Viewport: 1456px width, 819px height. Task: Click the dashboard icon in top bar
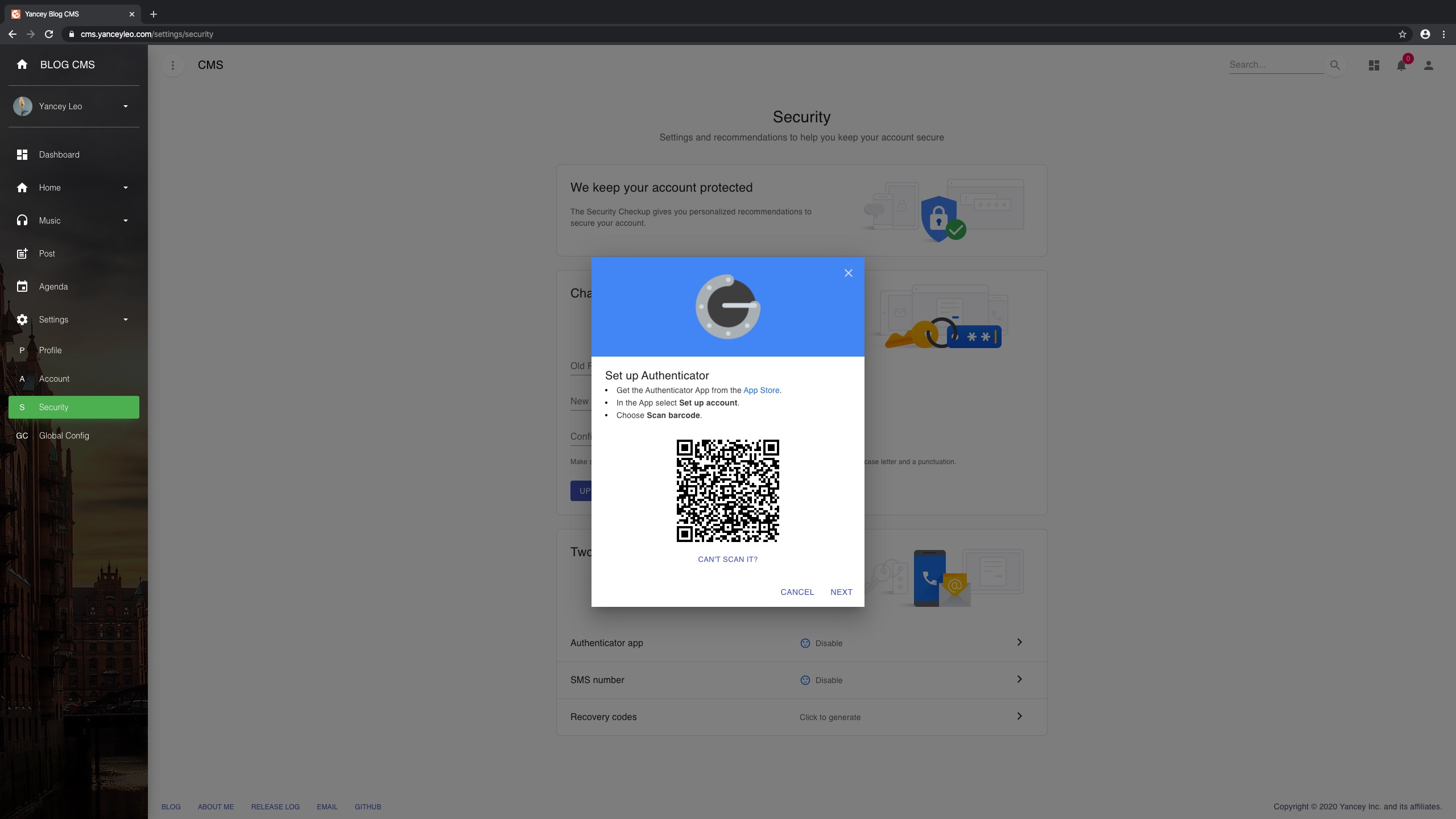(1374, 65)
